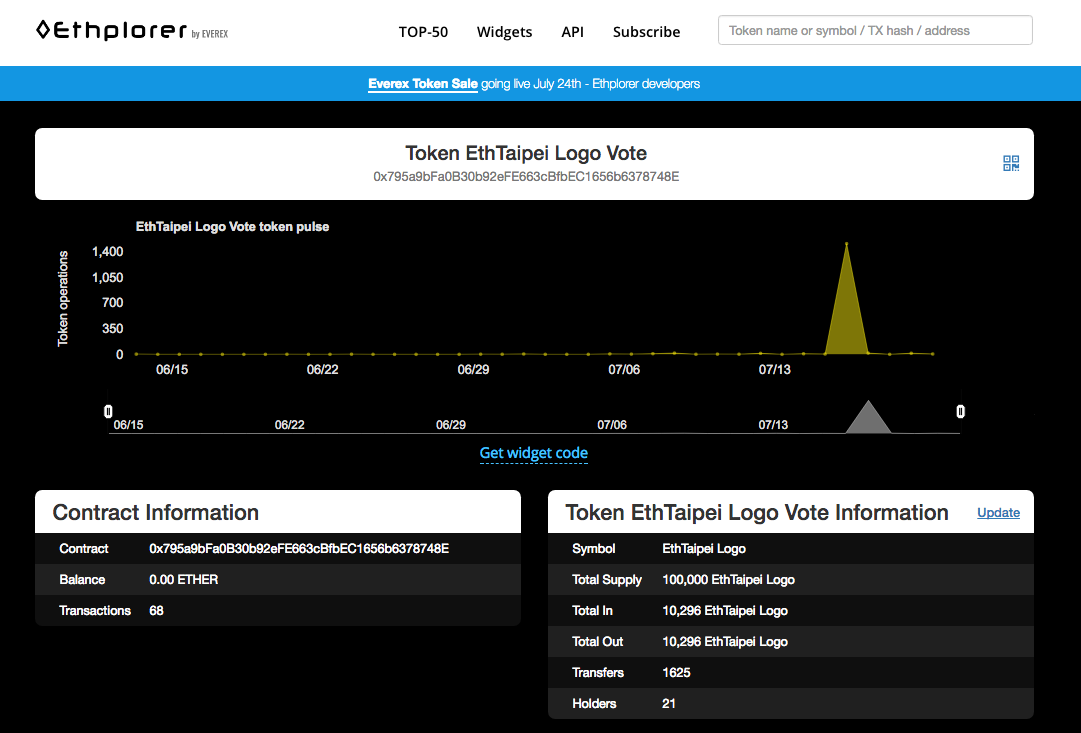Select the contract address in Contract Information
The image size is (1081, 733).
299,549
